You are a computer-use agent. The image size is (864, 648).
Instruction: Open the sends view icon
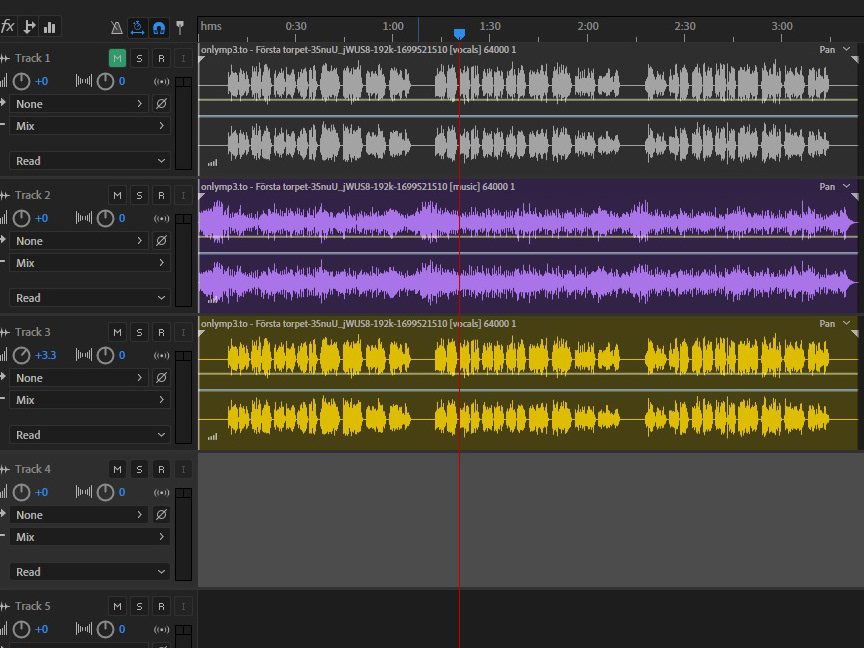tap(29, 26)
